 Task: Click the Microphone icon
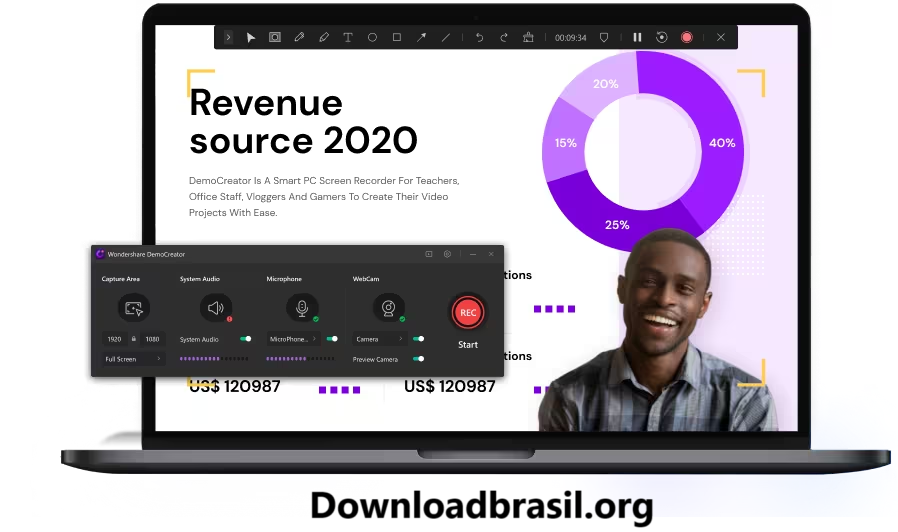[302, 308]
